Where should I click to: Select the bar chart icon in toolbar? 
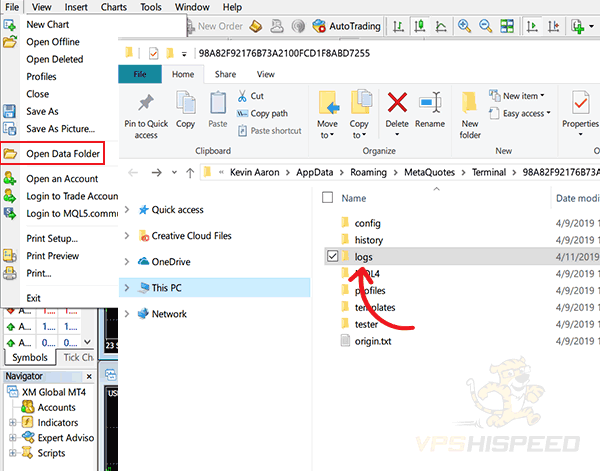click(398, 26)
